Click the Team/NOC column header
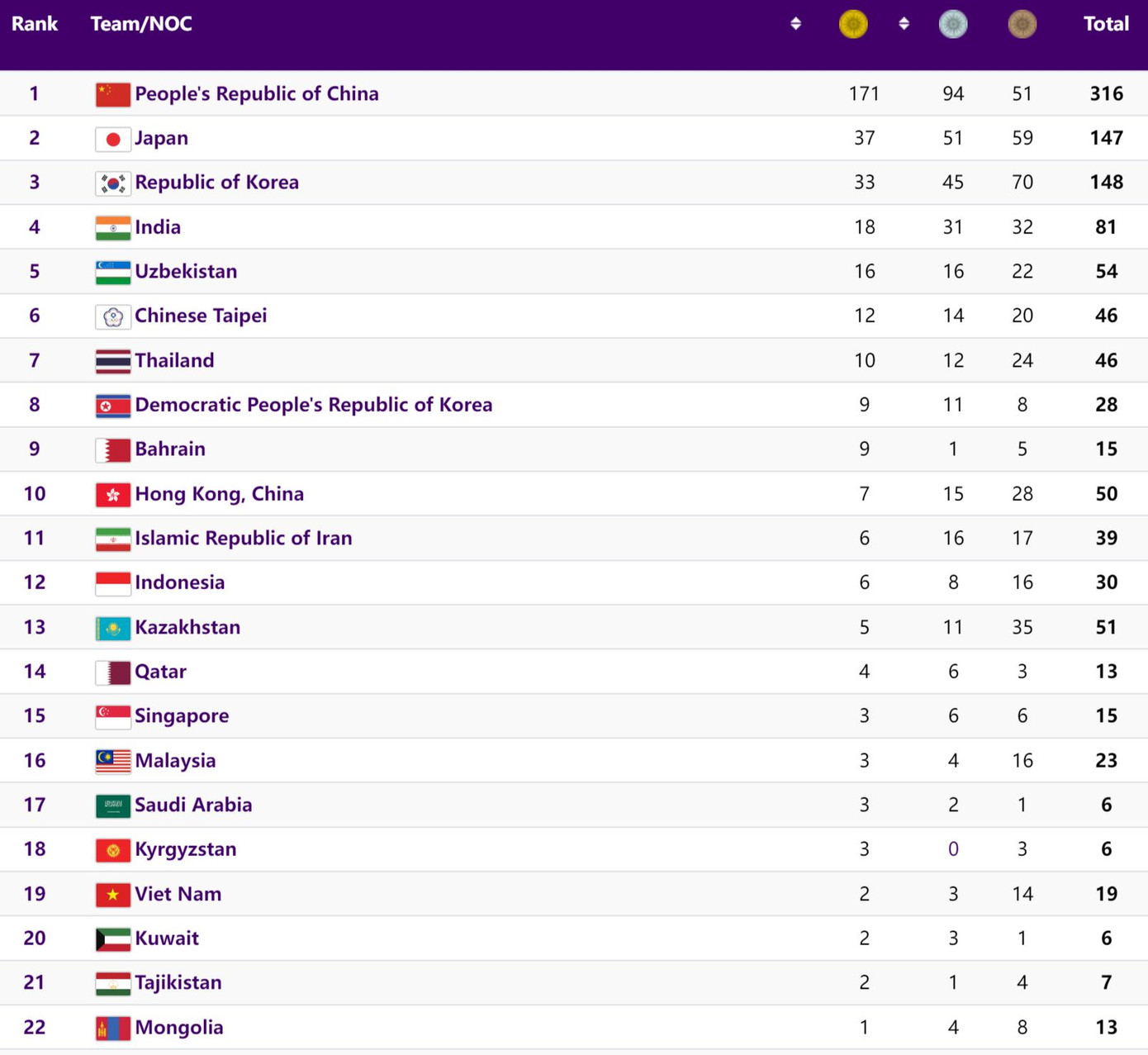Image resolution: width=1148 pixels, height=1055 pixels. 141,24
